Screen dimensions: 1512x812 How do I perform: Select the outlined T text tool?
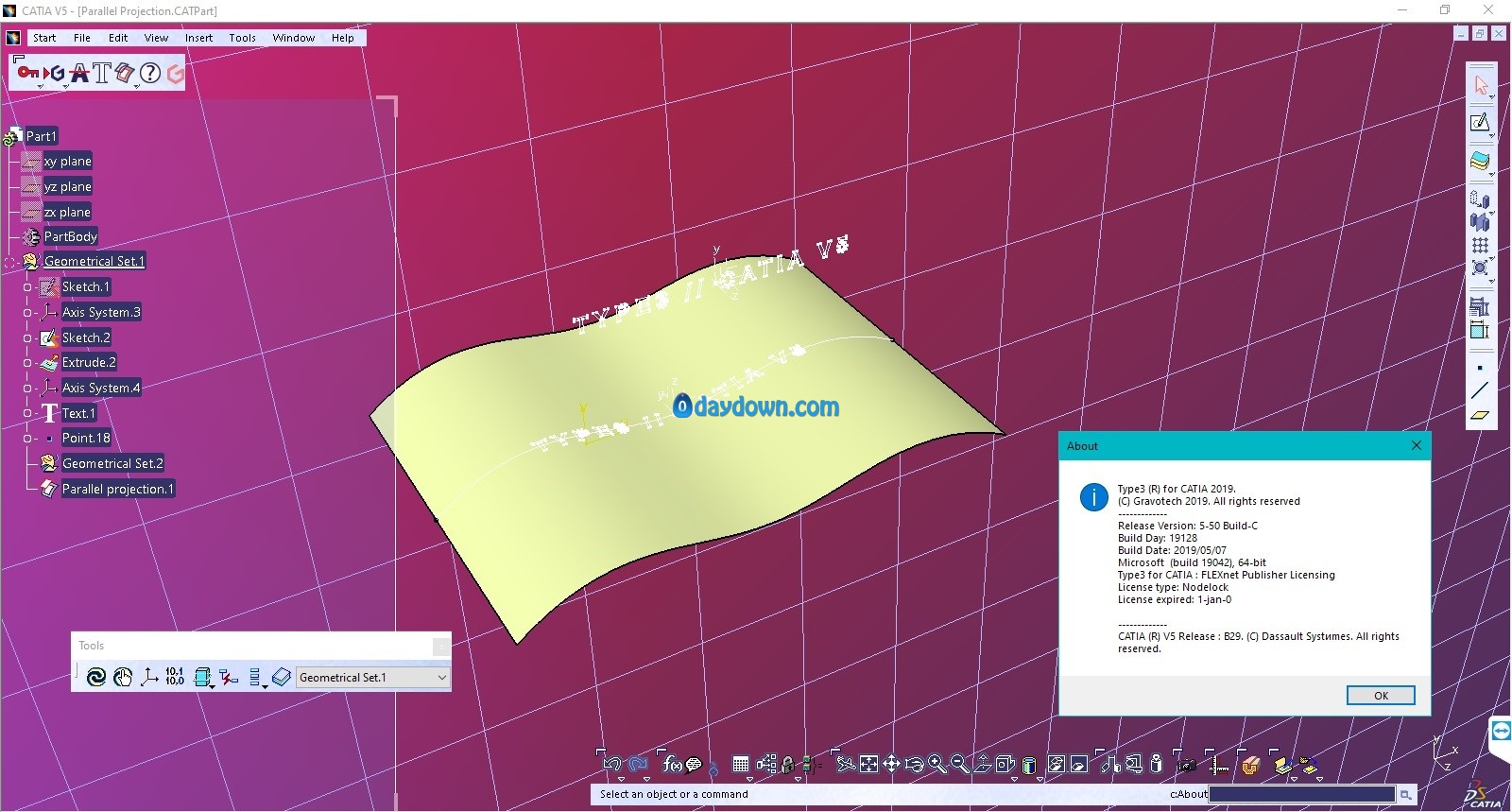coord(102,73)
